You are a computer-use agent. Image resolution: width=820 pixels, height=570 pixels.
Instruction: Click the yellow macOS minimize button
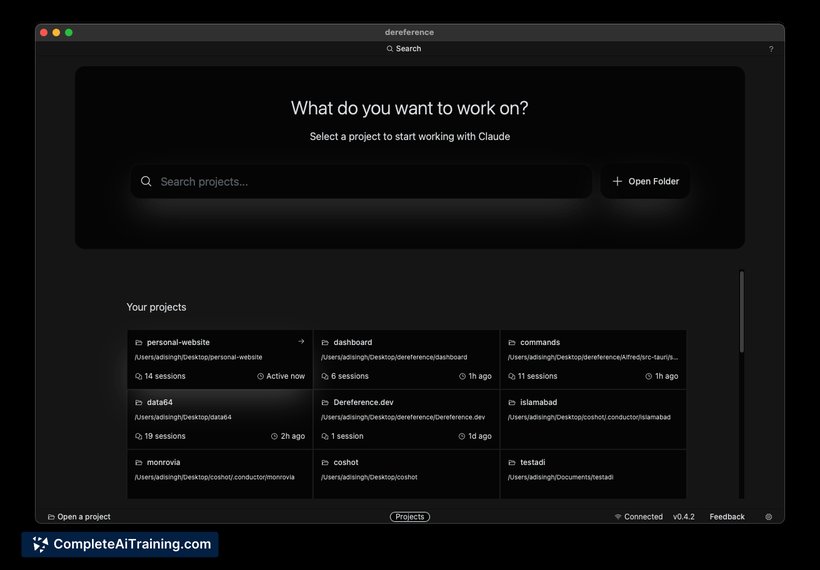pyautogui.click(x=56, y=32)
